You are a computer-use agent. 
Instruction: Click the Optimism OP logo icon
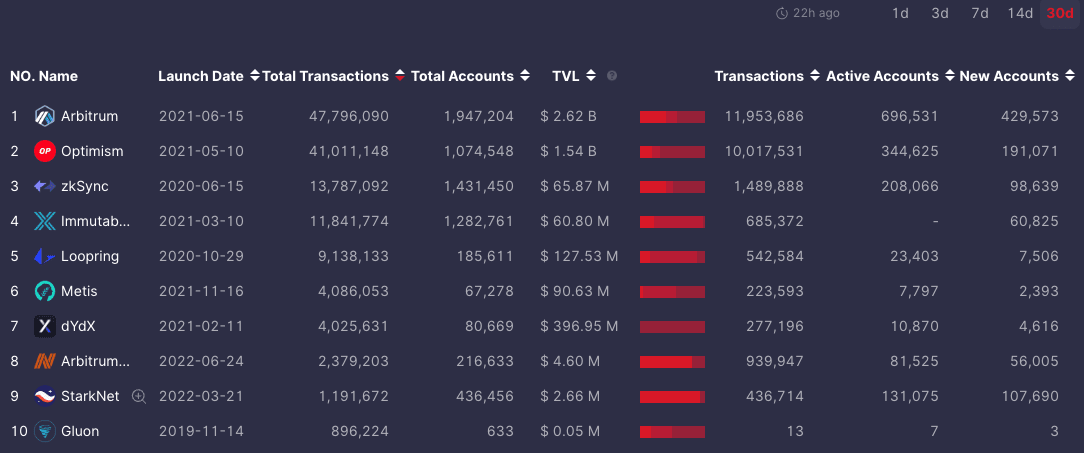coord(45,151)
